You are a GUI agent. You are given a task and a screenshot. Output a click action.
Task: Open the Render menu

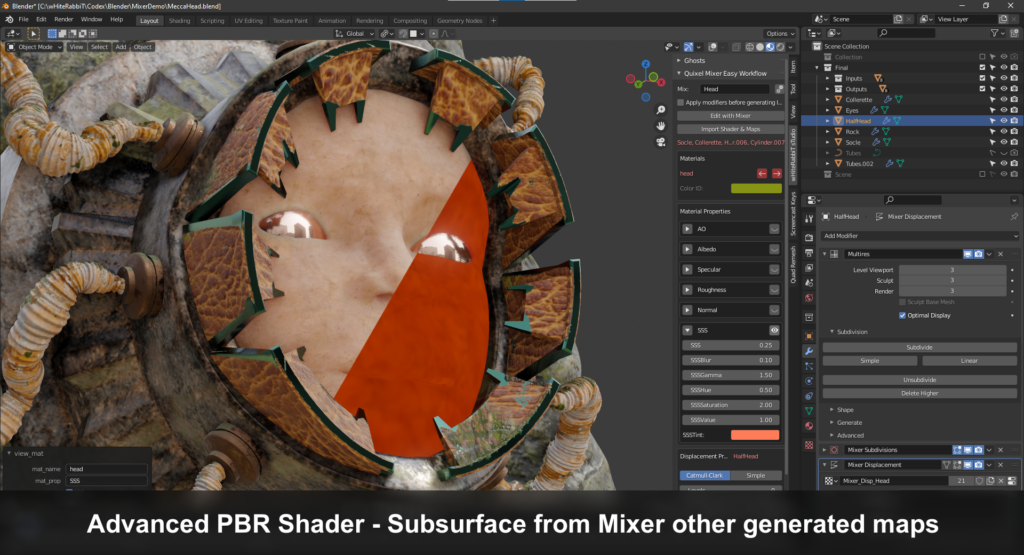tap(63, 20)
